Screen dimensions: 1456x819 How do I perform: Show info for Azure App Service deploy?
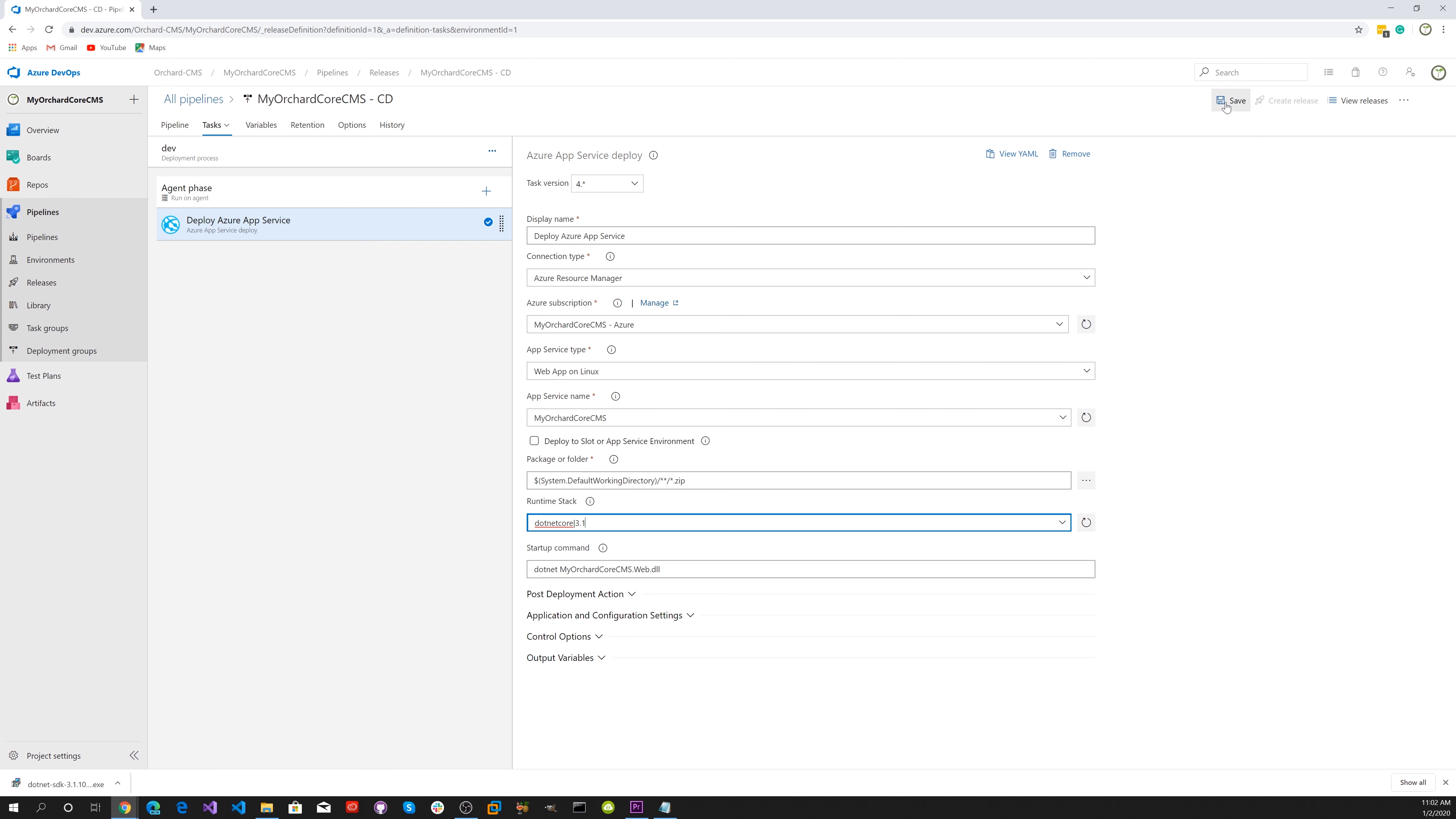653,155
